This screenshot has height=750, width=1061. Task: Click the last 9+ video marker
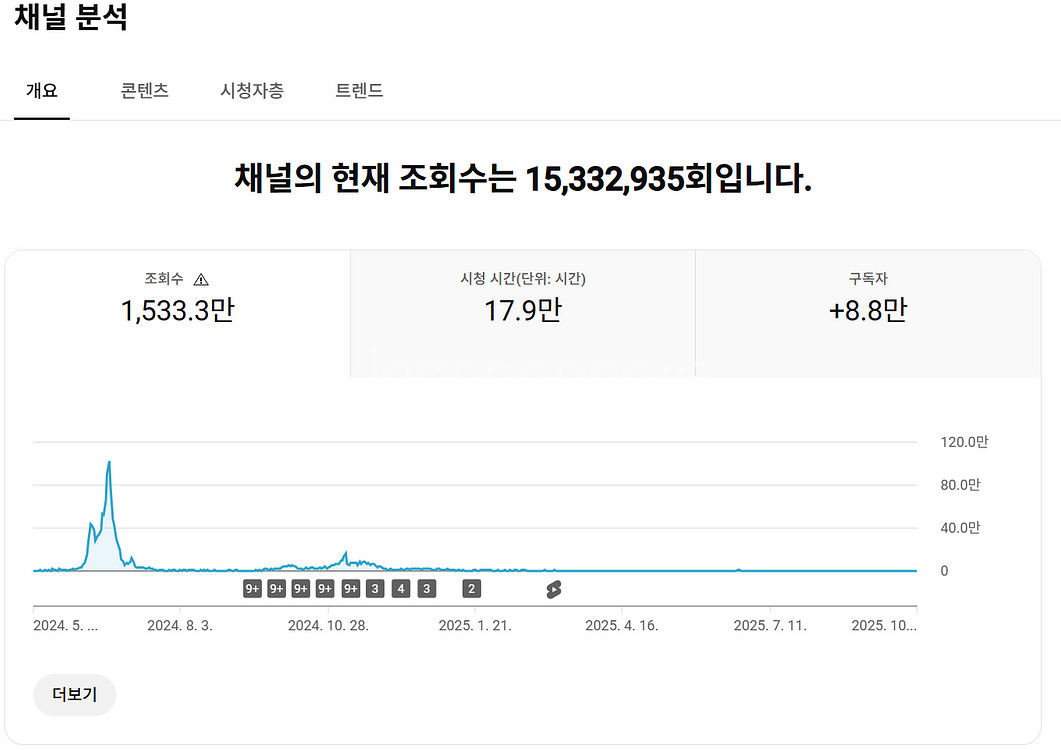pyautogui.click(x=350, y=589)
